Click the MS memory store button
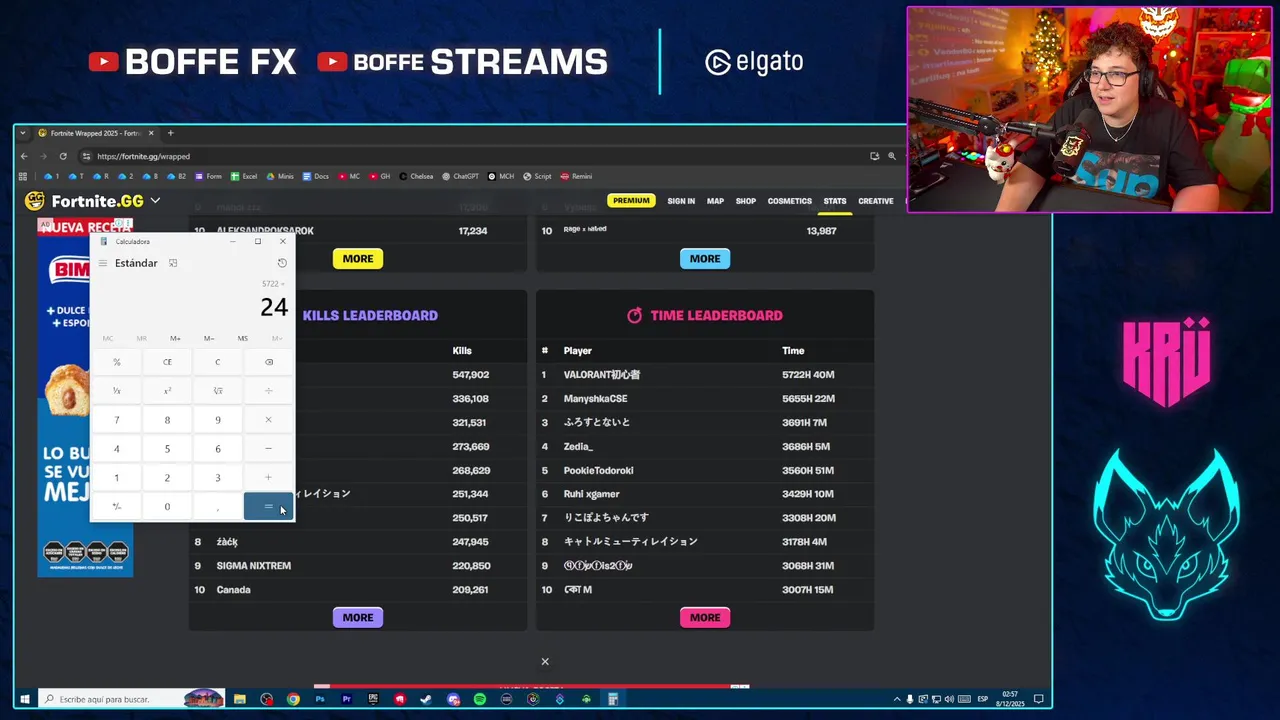Screen dimensions: 1280x720 pos(242,338)
